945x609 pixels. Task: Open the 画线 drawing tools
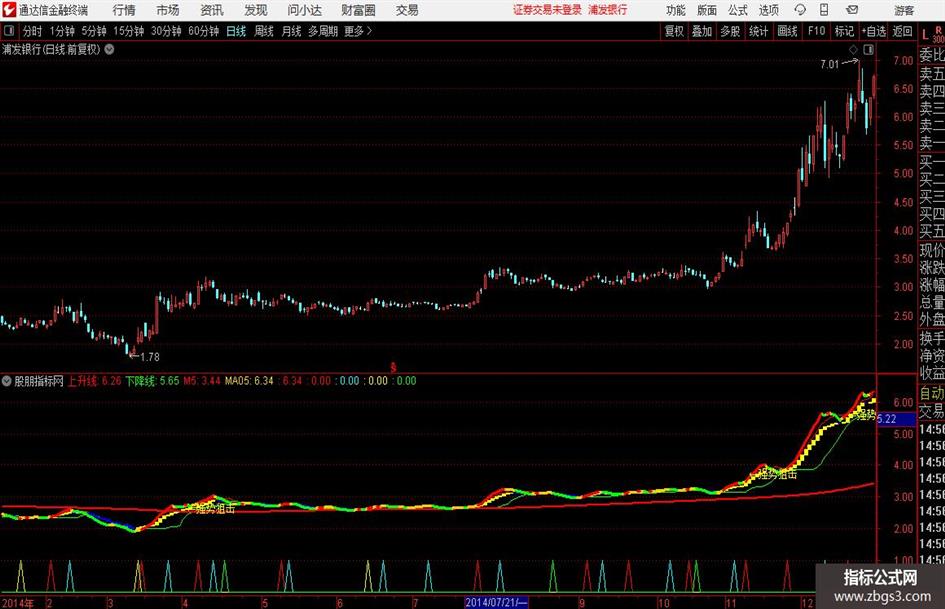pyautogui.click(x=787, y=31)
